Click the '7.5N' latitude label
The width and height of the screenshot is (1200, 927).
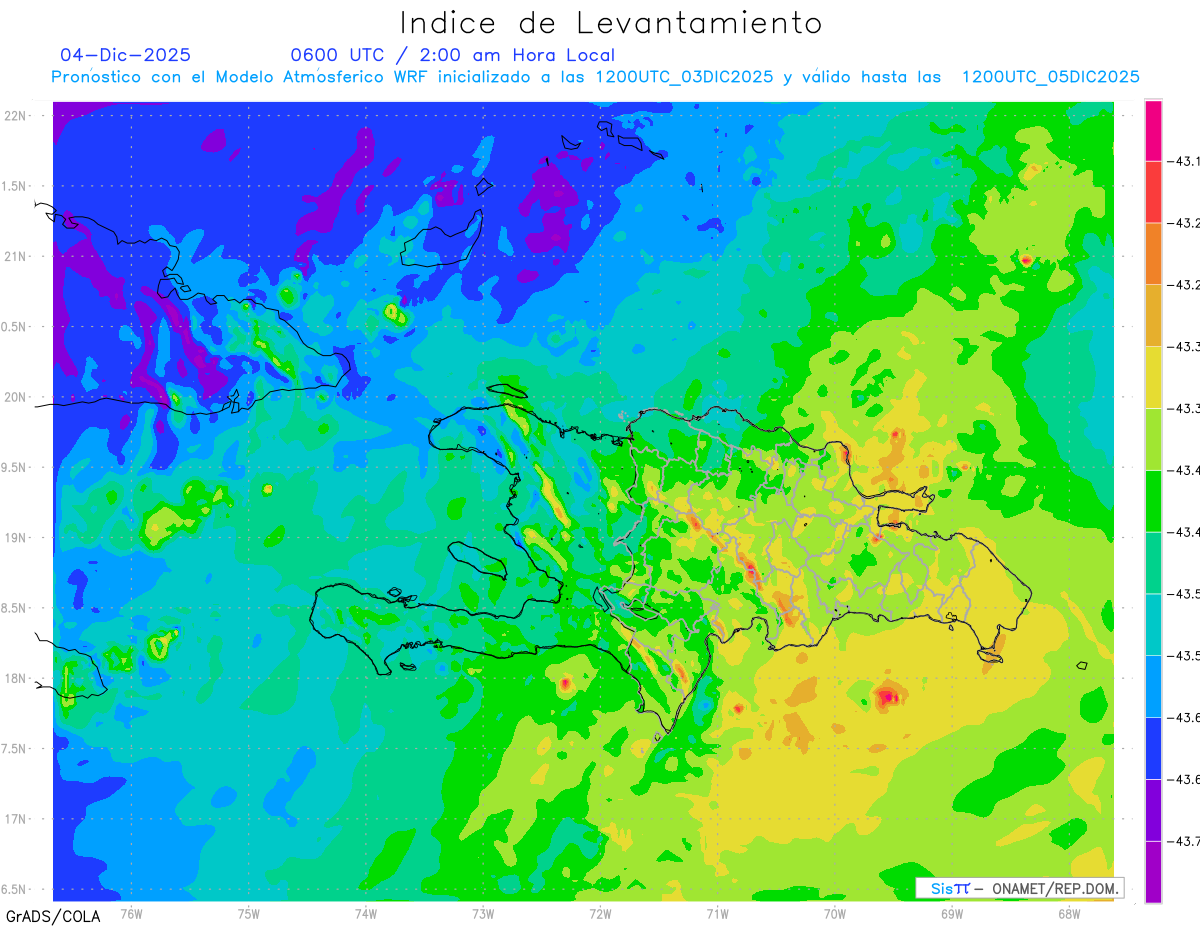pos(14,749)
